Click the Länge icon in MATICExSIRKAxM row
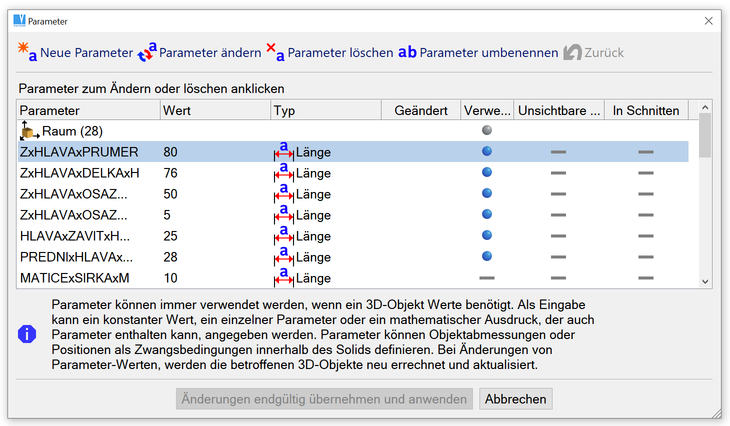Viewport: 730px width, 426px height. [284, 277]
